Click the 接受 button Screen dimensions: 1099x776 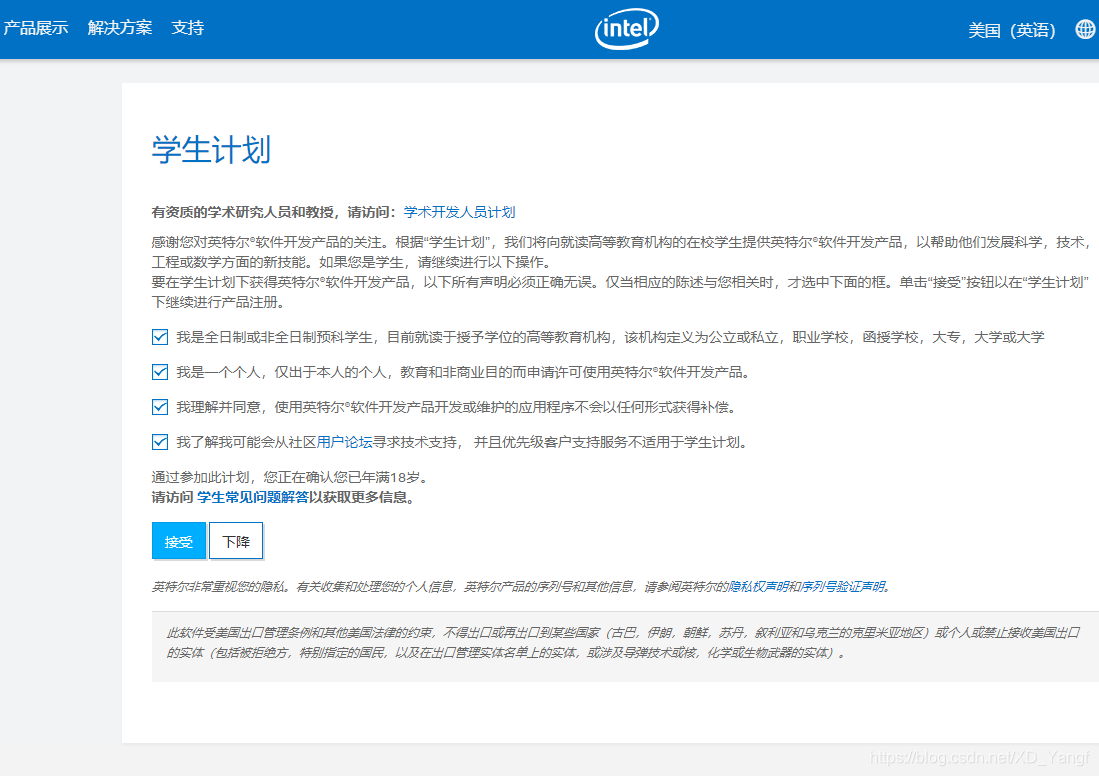[179, 541]
